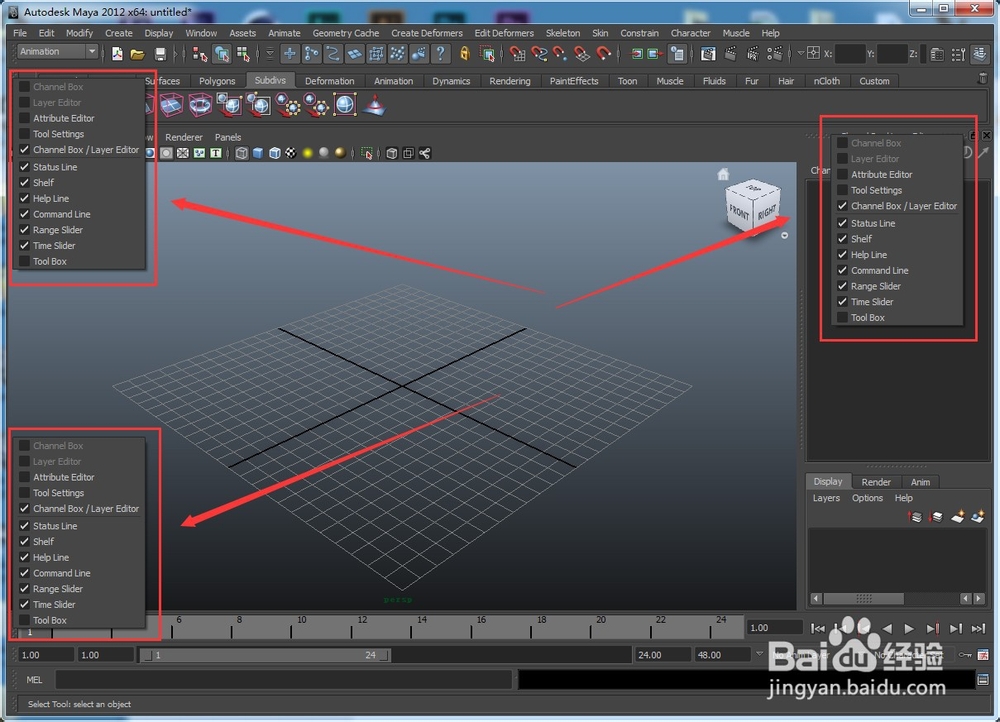Save scene using the floppy disk icon
Viewport: 1000px width, 722px height.
pos(160,54)
